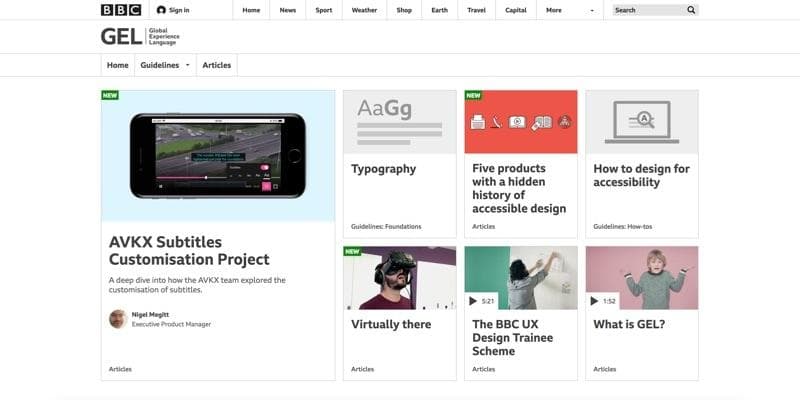Image resolution: width=800 pixels, height=400 pixels.
Task: Open Earth in BBC top bar
Action: click(x=439, y=10)
